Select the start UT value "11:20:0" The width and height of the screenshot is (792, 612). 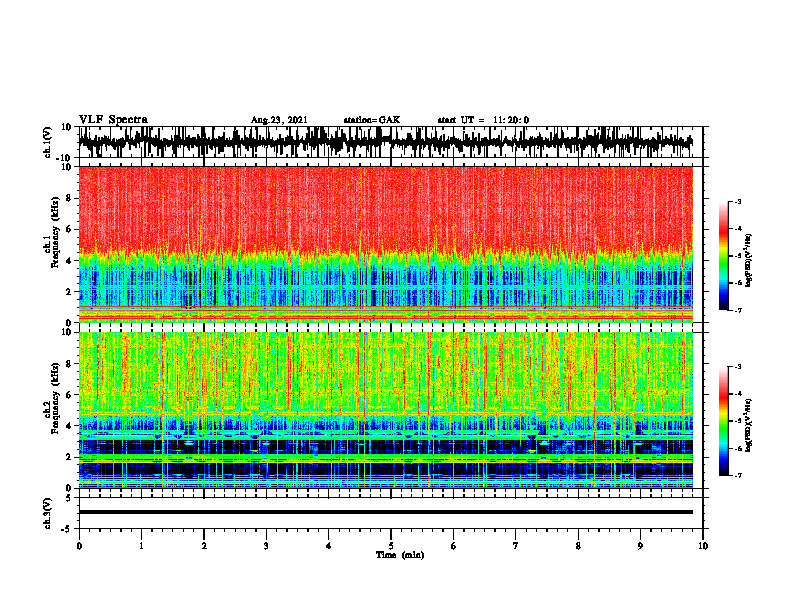[x=511, y=120]
